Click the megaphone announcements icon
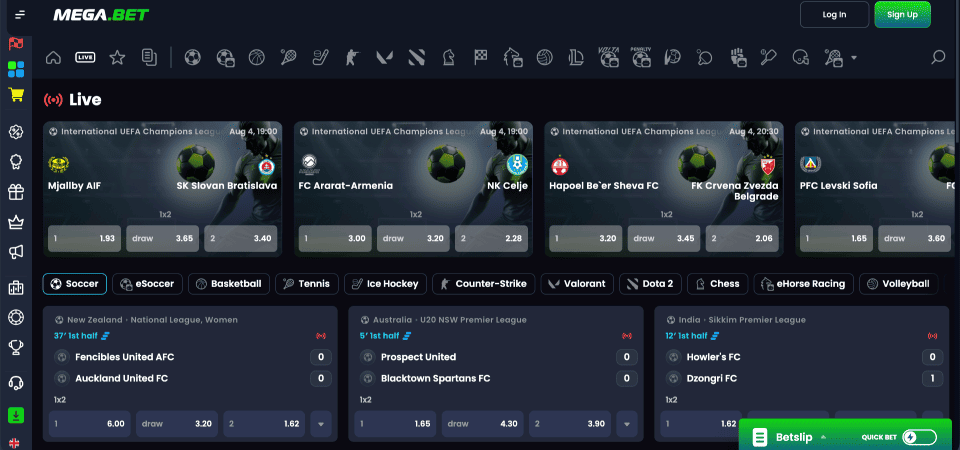This screenshot has height=450, width=960. pyautogui.click(x=16, y=252)
